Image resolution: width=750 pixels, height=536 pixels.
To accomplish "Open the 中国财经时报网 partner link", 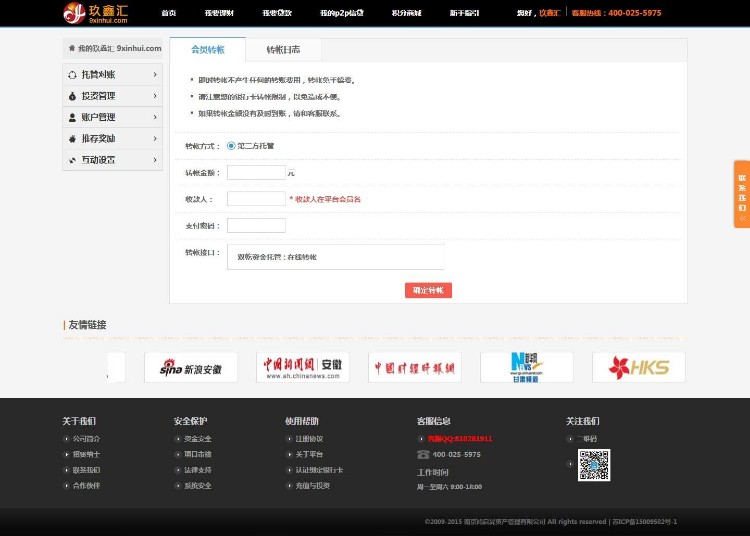I will click(415, 367).
